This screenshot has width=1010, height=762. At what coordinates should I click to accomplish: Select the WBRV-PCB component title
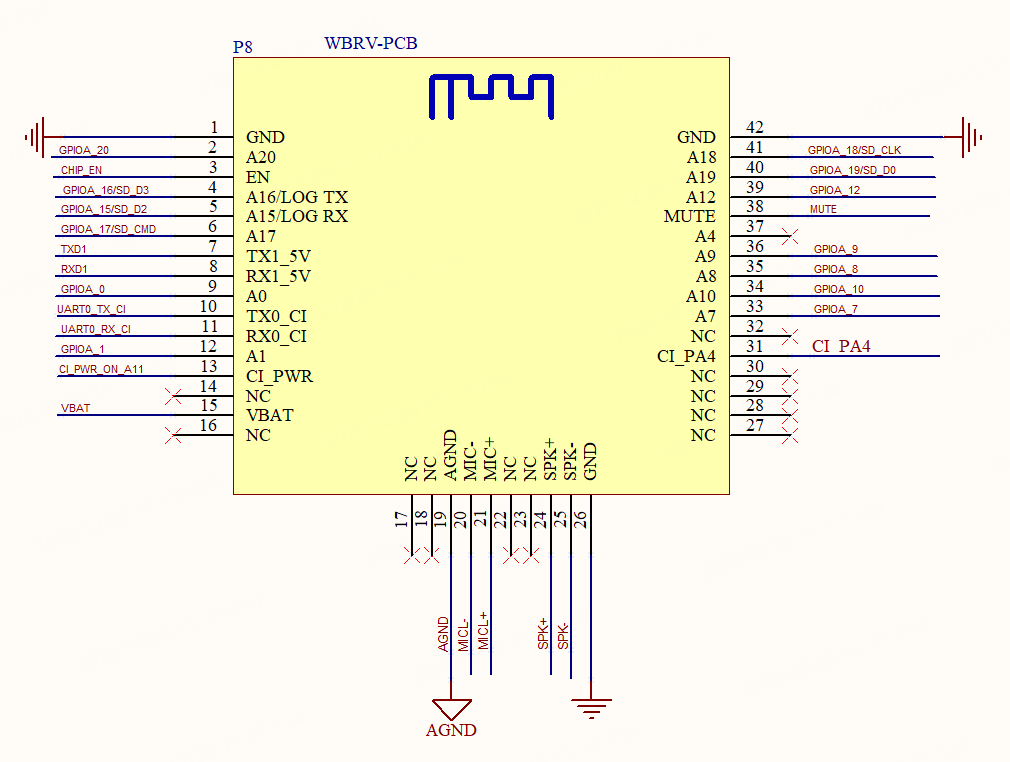click(x=371, y=43)
